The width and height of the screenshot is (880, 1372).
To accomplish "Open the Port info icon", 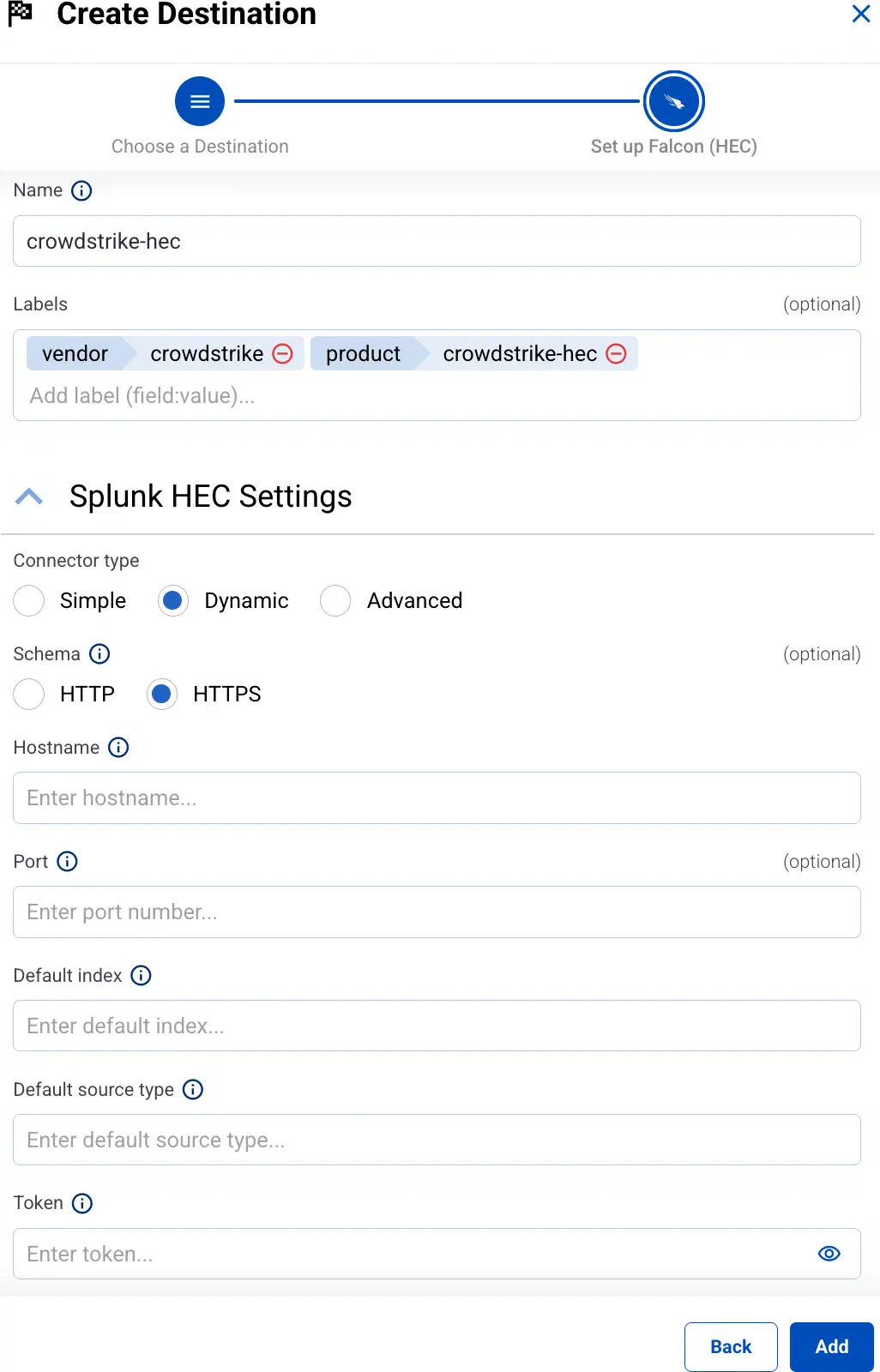I will pos(67,862).
